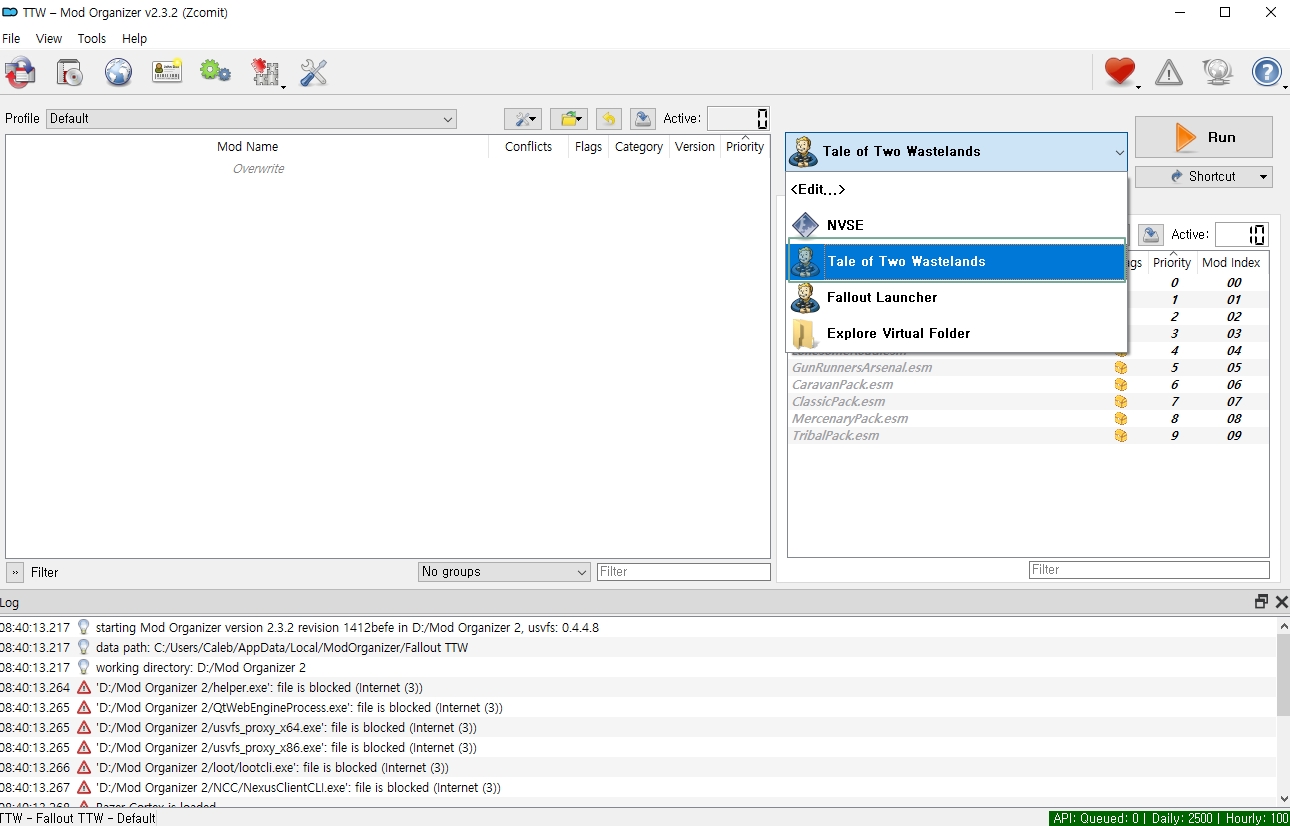Viewport: 1290px width, 826px height.
Task: Click the data path log entry
Action: point(638,648)
